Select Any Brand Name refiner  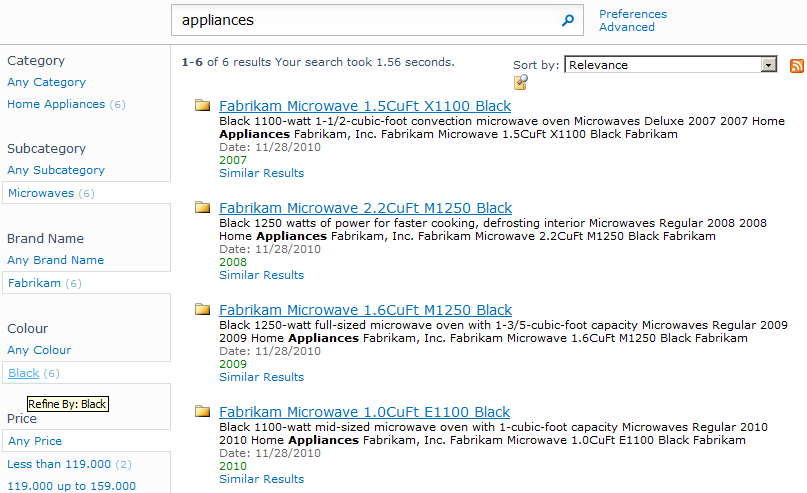tap(56, 260)
